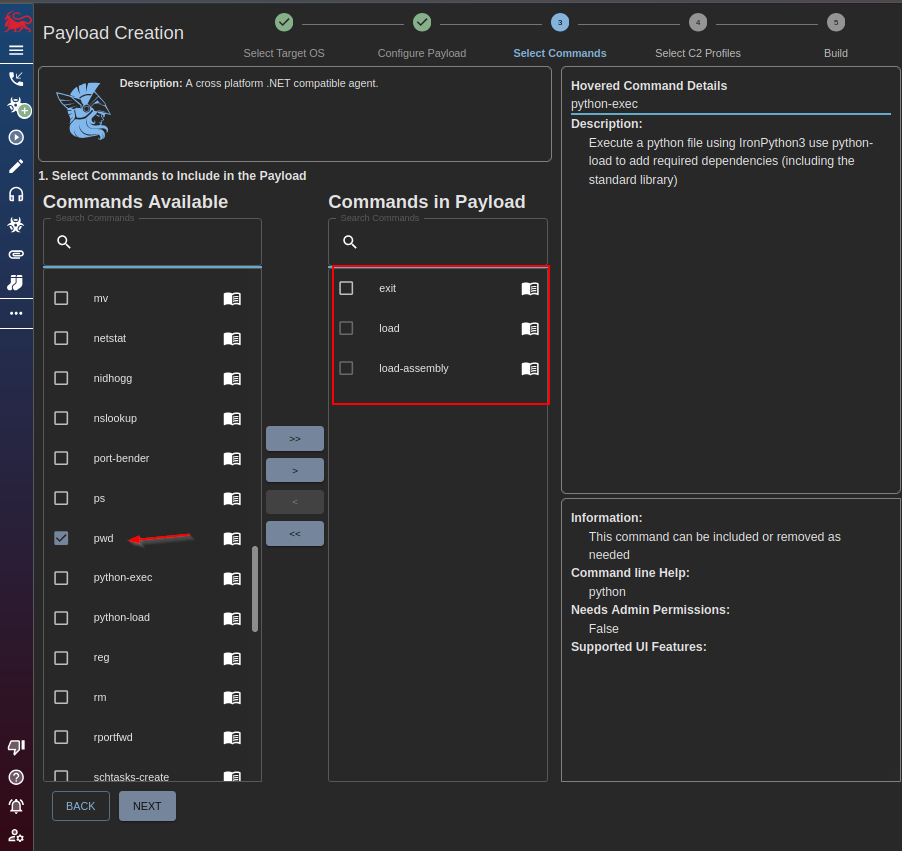The height and width of the screenshot is (851, 902).
Task: Click the Mythic red logo
Action: click(x=17, y=22)
